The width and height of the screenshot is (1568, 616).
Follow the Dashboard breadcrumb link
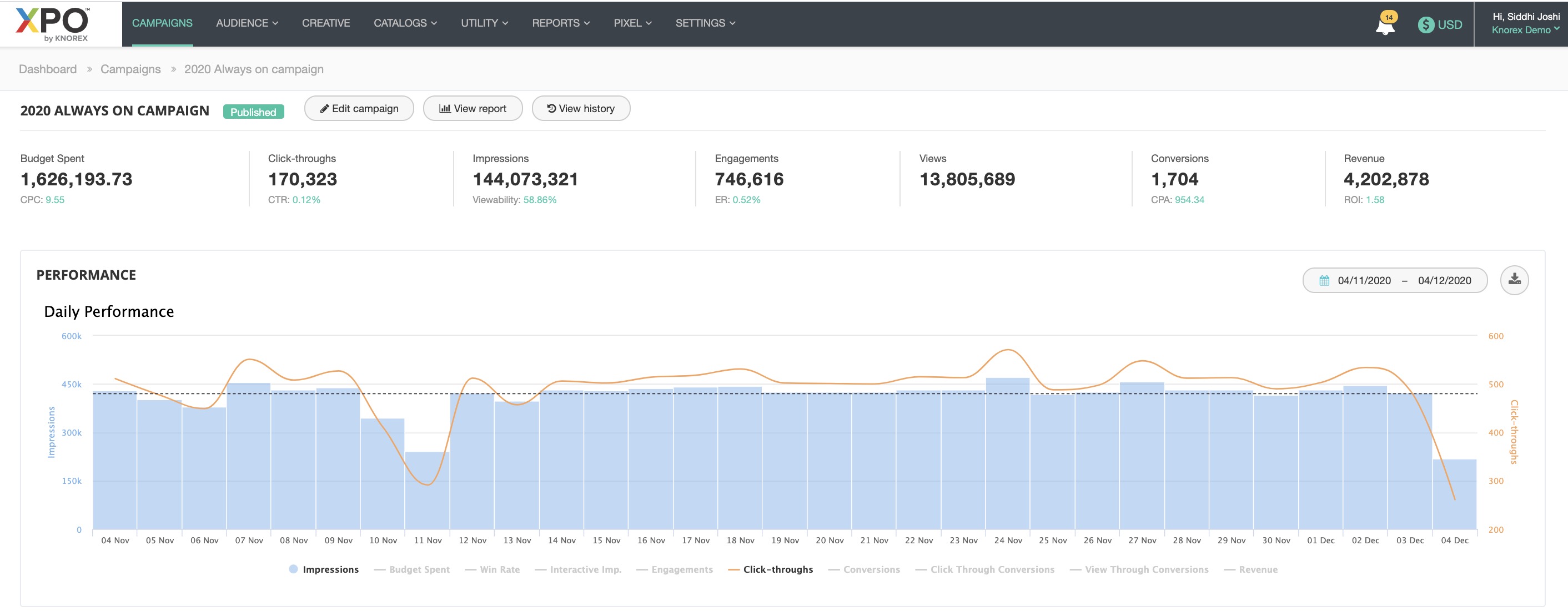pos(48,69)
